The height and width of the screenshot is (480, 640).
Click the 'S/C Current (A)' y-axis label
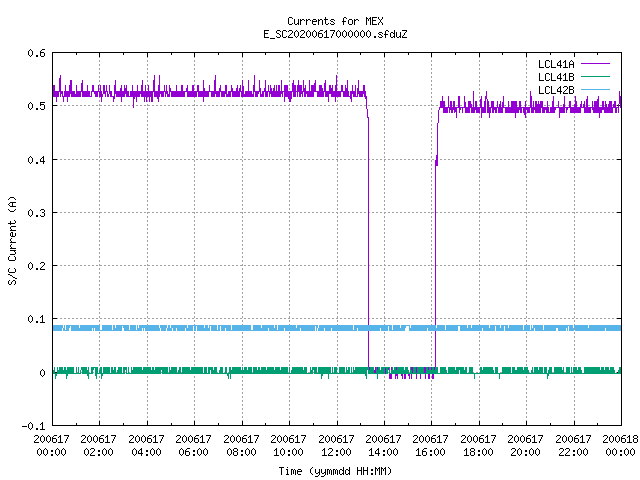(x=12, y=241)
